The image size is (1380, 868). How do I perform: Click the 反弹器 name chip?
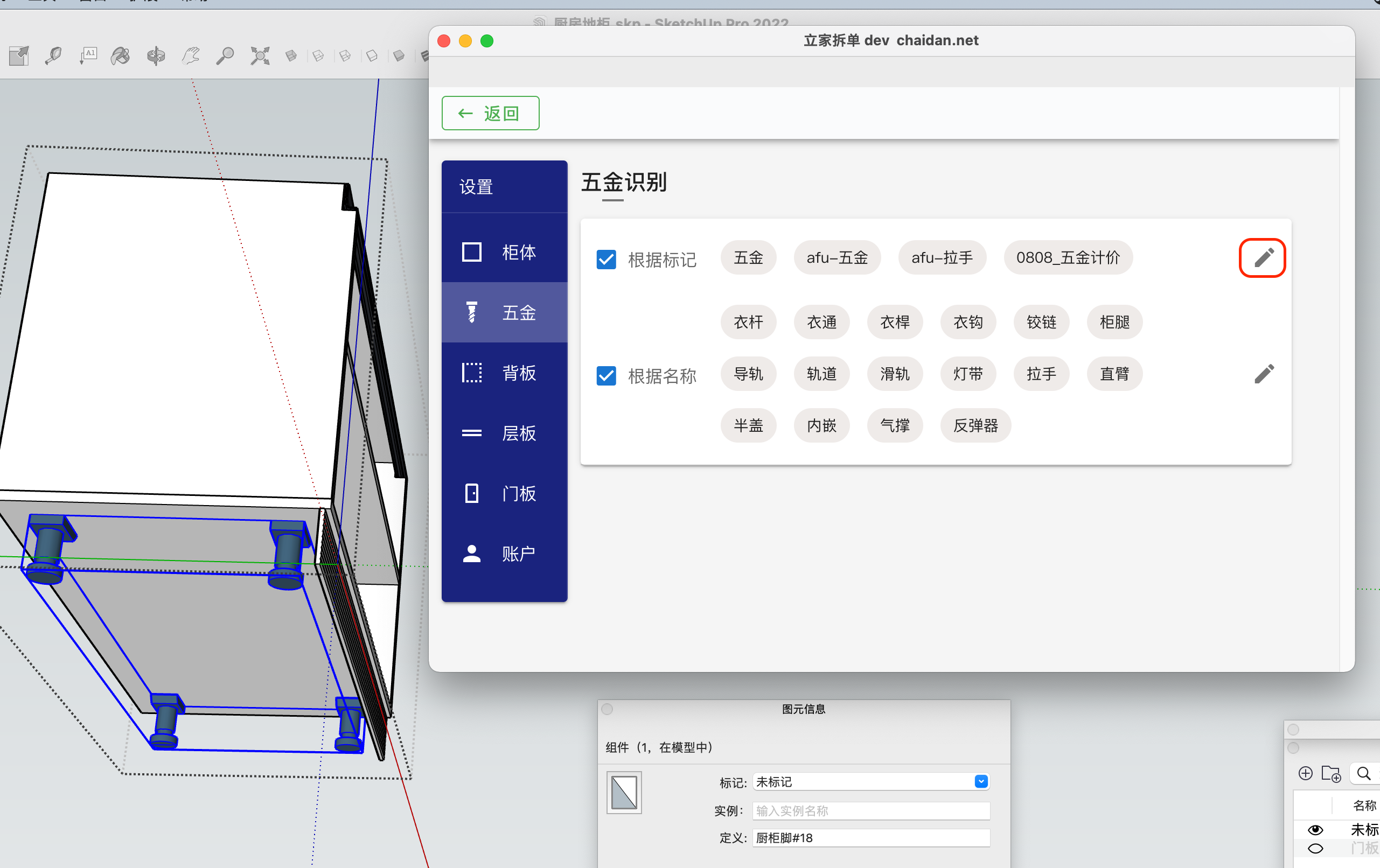tap(976, 426)
